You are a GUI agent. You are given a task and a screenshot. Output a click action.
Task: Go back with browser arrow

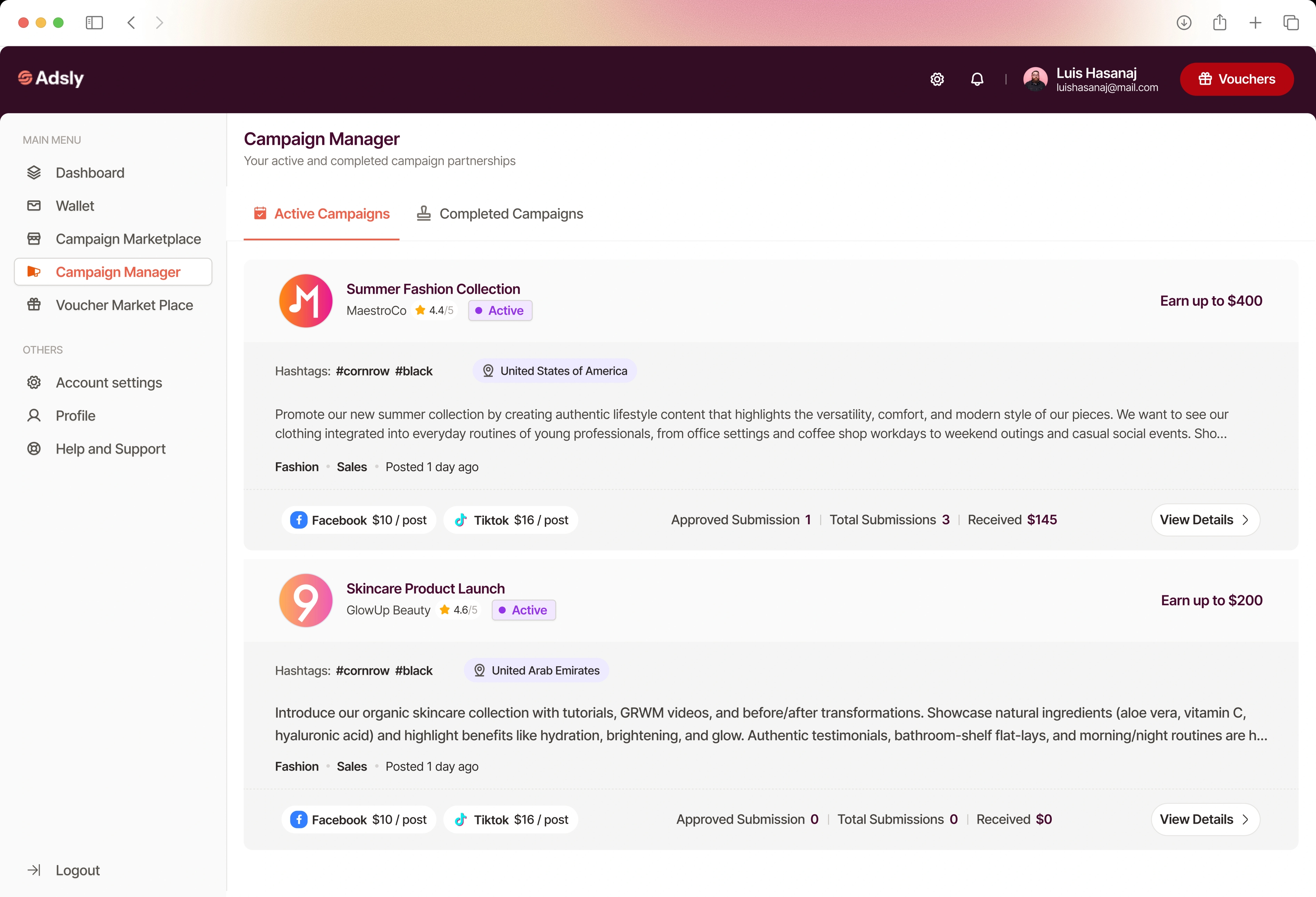click(x=131, y=23)
